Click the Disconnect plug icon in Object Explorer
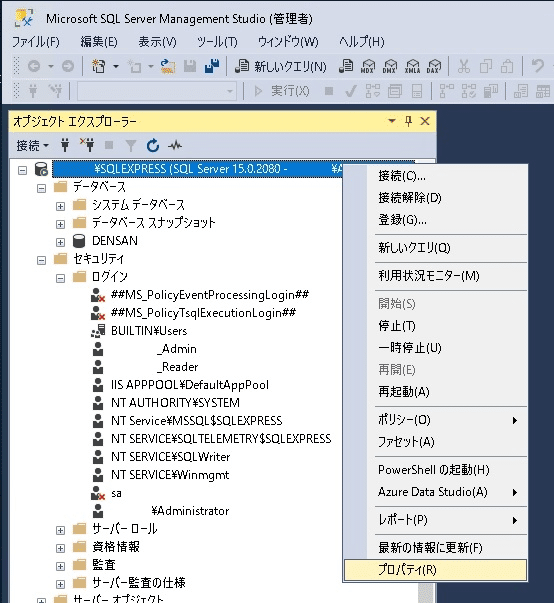This screenshot has width=554, height=603. pyautogui.click(x=87, y=145)
